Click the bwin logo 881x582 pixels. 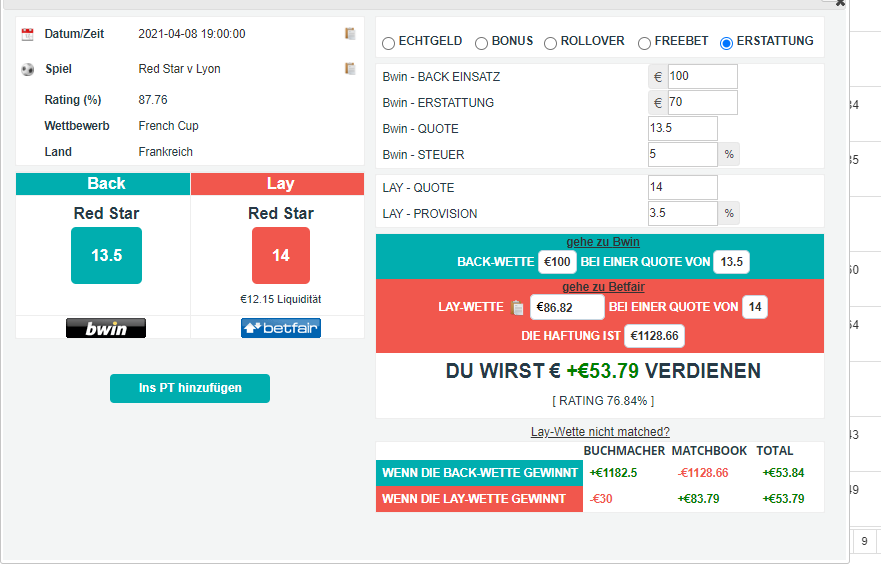[x=106, y=328]
